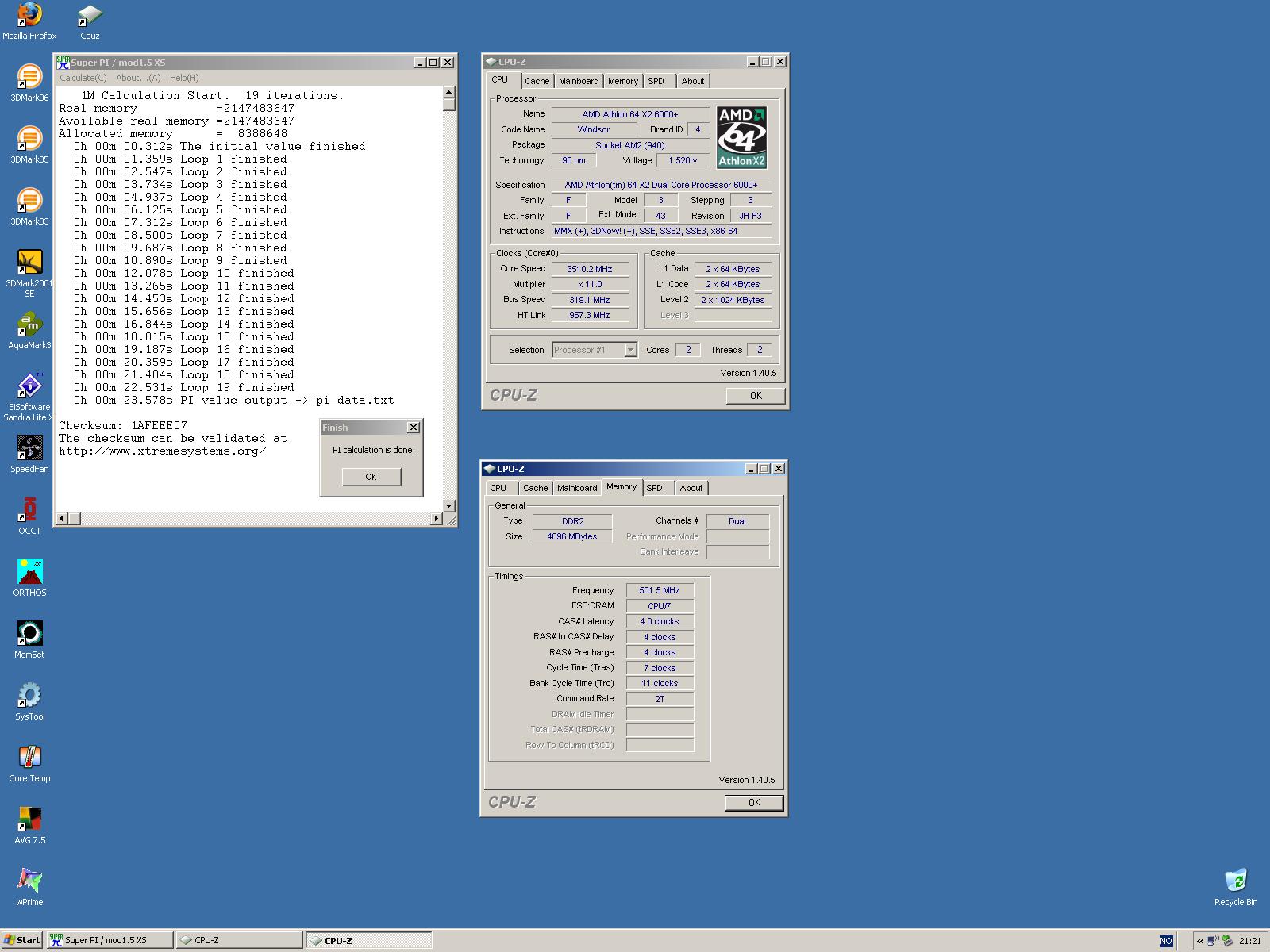Open SPD tab in bottom CPU-Z
This screenshot has width=1270, height=952.
pyautogui.click(x=654, y=488)
